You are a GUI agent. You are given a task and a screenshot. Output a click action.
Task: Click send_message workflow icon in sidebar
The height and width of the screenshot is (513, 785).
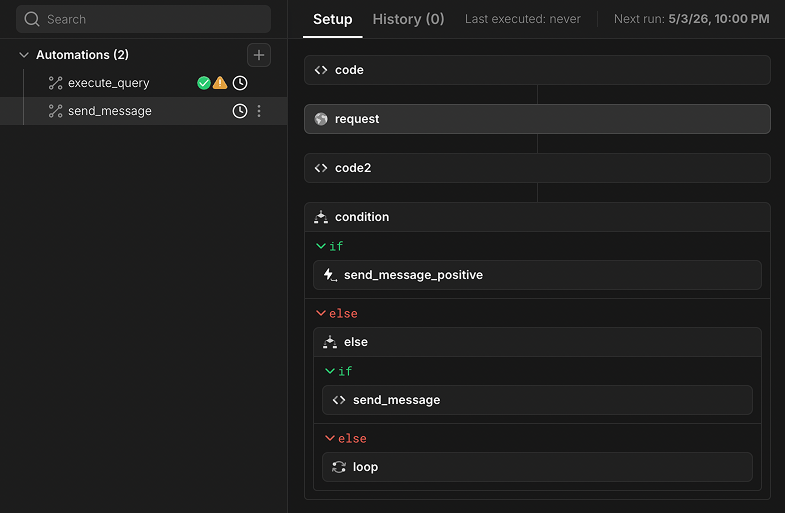(x=55, y=111)
